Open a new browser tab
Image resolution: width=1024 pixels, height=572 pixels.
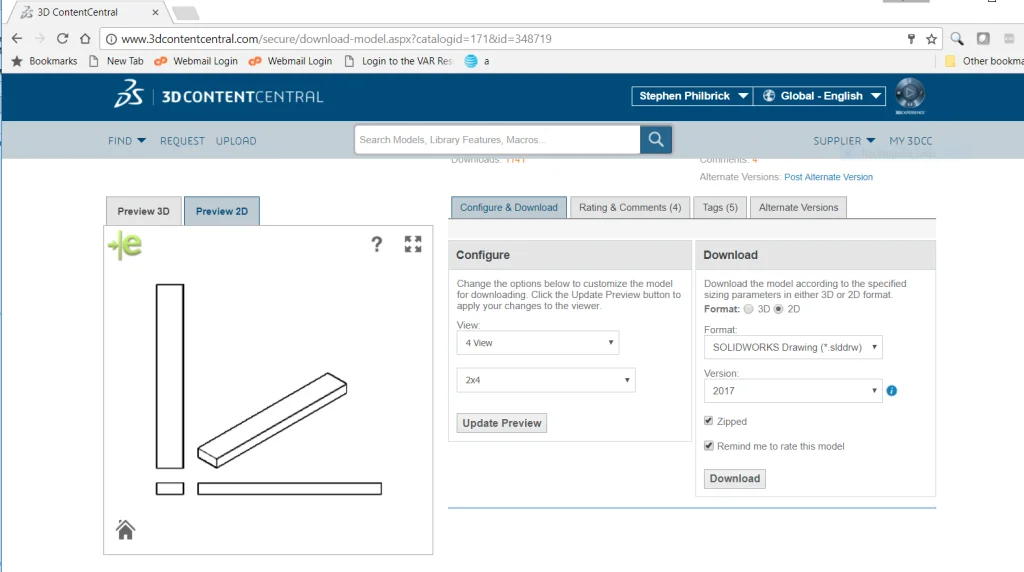[x=185, y=12]
